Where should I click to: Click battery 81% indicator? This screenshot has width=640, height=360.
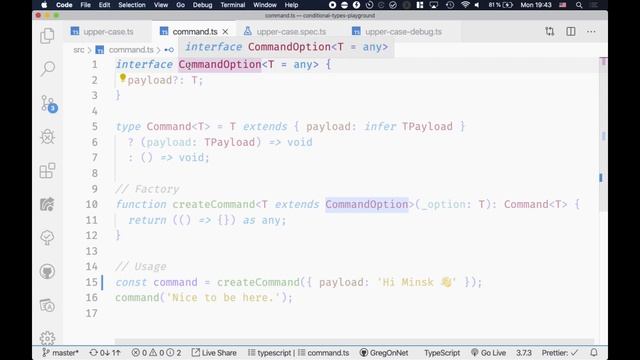click(x=500, y=5)
